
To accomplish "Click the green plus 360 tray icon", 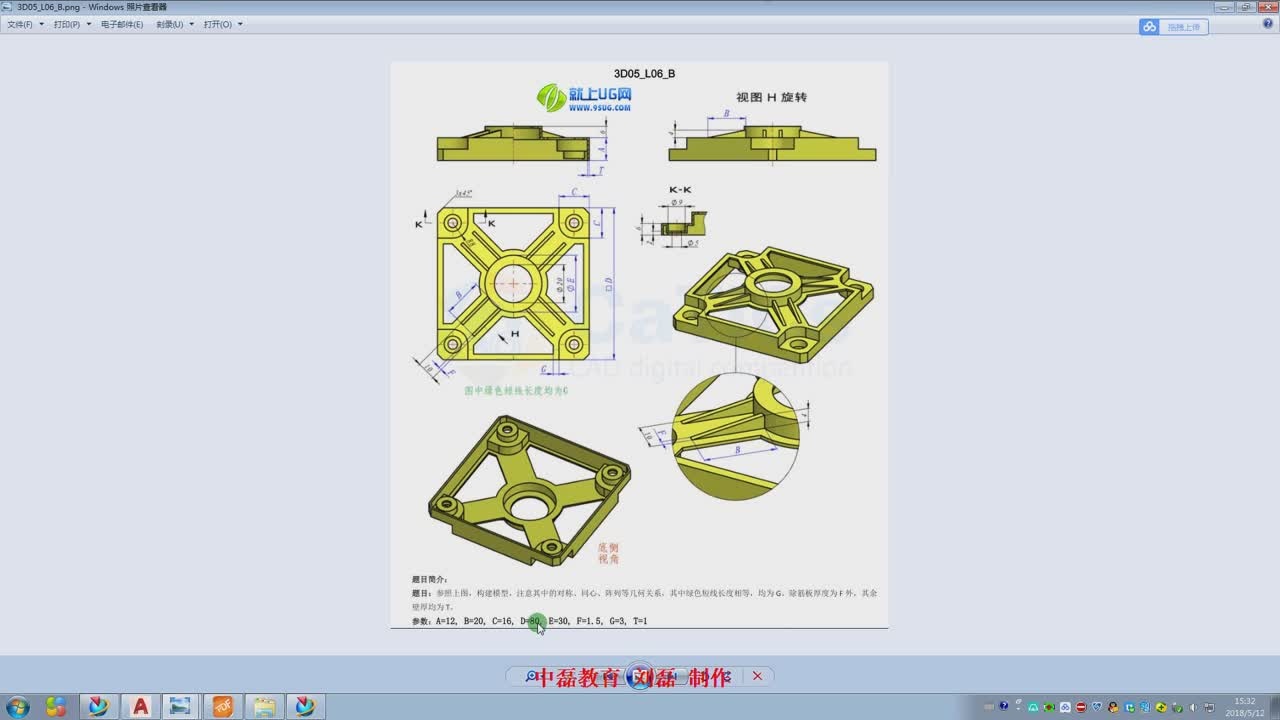I will (1161, 707).
